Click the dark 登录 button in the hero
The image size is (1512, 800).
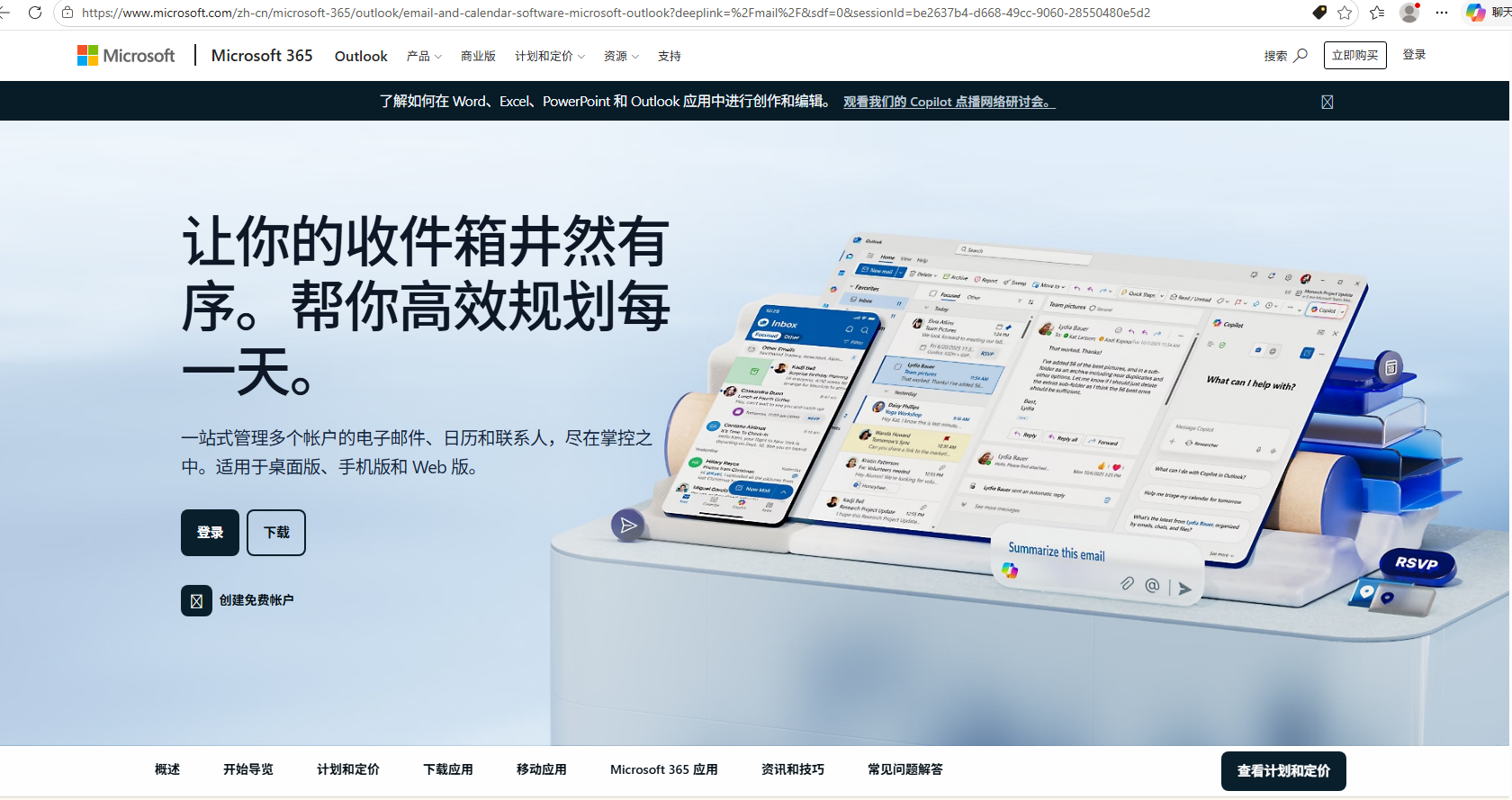click(210, 533)
